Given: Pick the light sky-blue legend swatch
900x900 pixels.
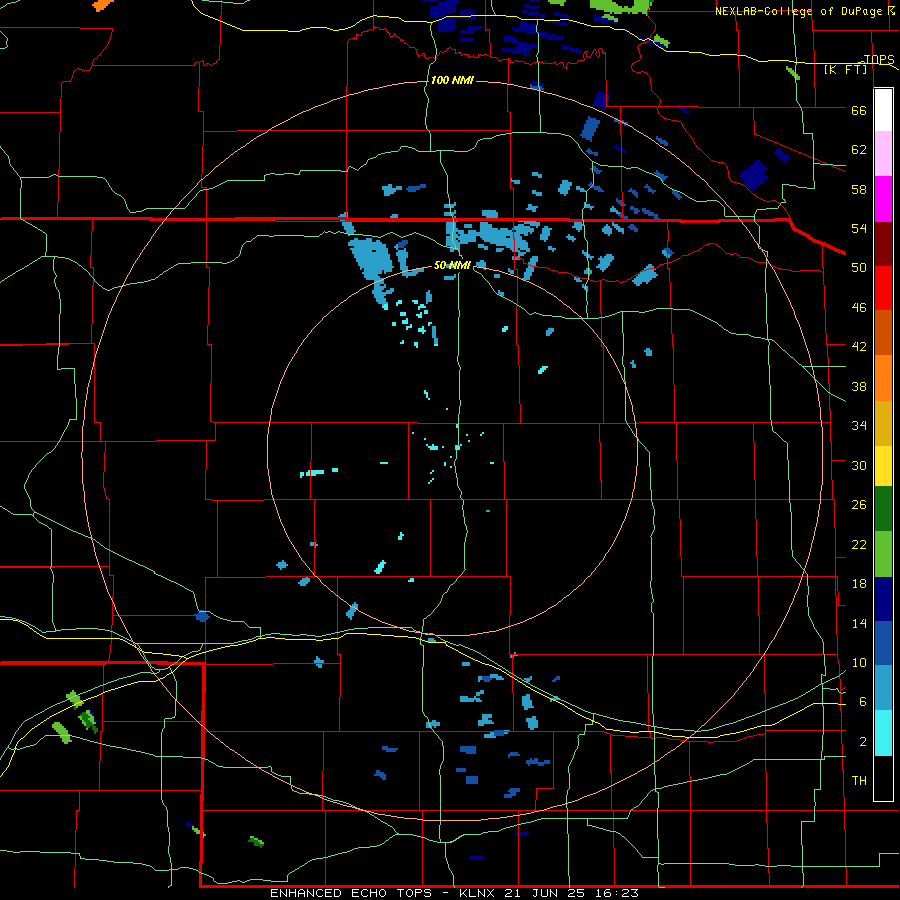Looking at the screenshot, I should click(x=883, y=688).
